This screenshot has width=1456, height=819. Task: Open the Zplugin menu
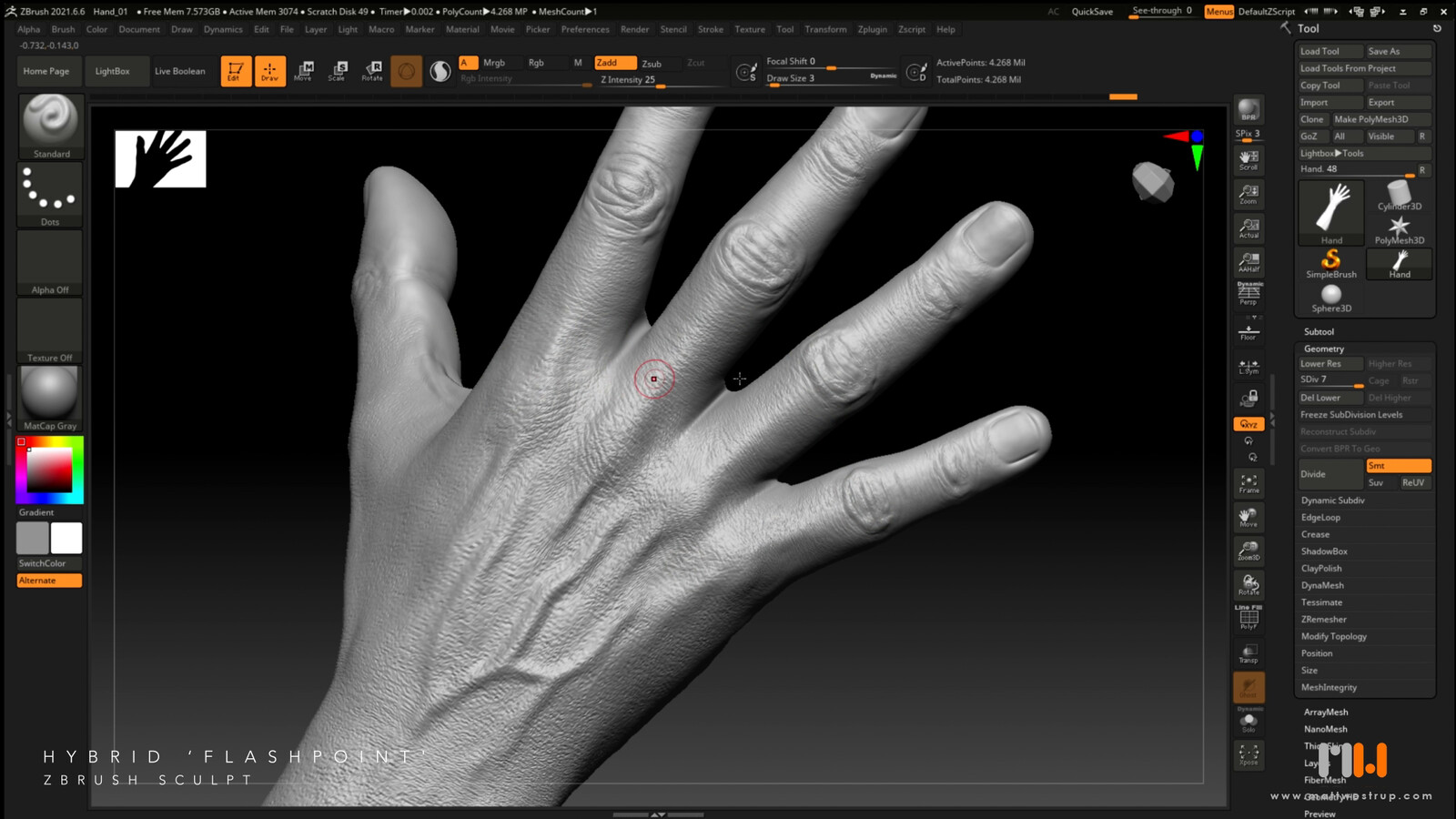point(872,29)
